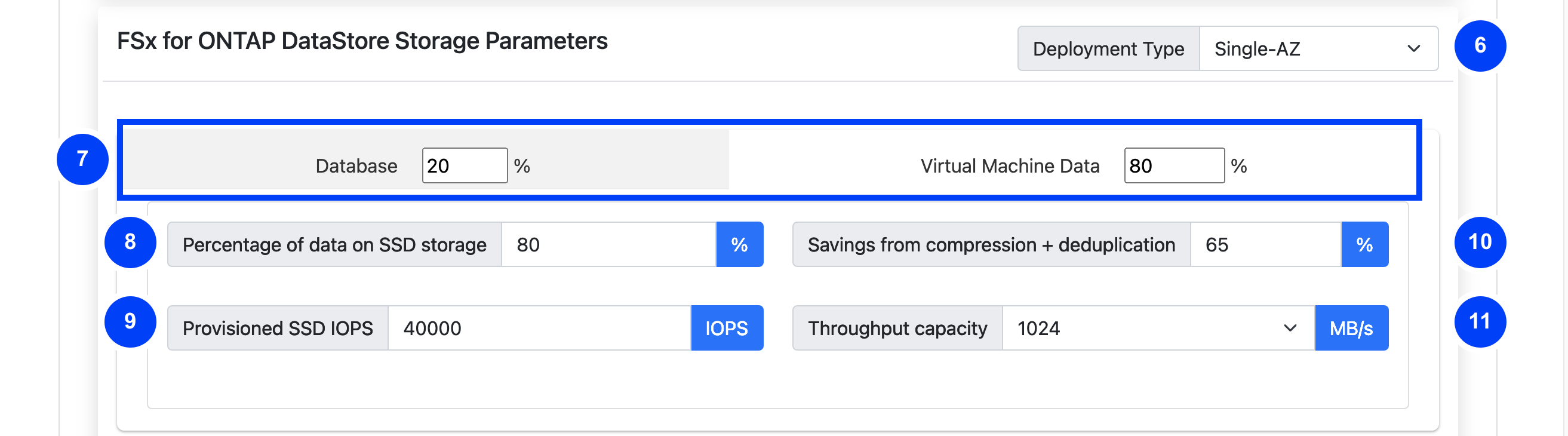The height and width of the screenshot is (436, 1568).
Task: Click the % button next to compression savings
Action: pyautogui.click(x=1365, y=244)
